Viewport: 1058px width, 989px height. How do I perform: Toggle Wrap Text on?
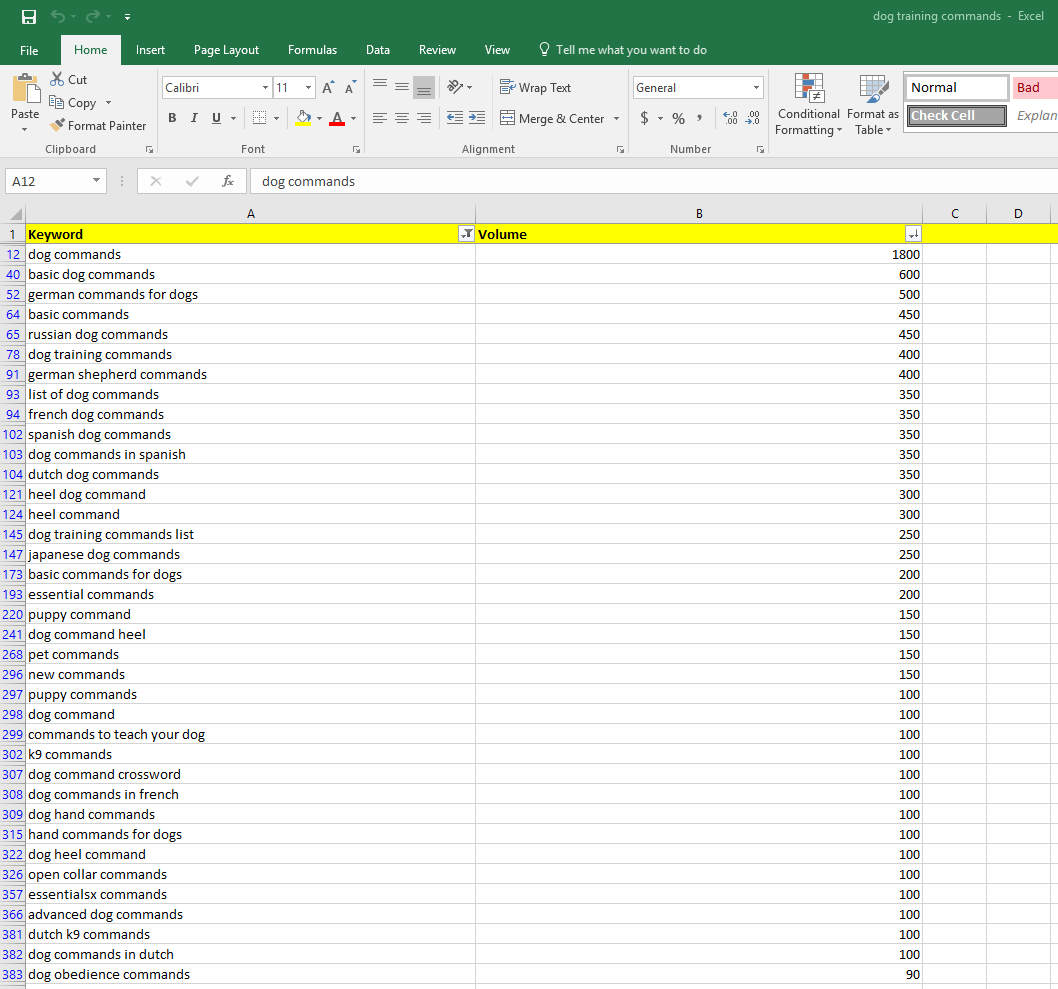pyautogui.click(x=535, y=88)
